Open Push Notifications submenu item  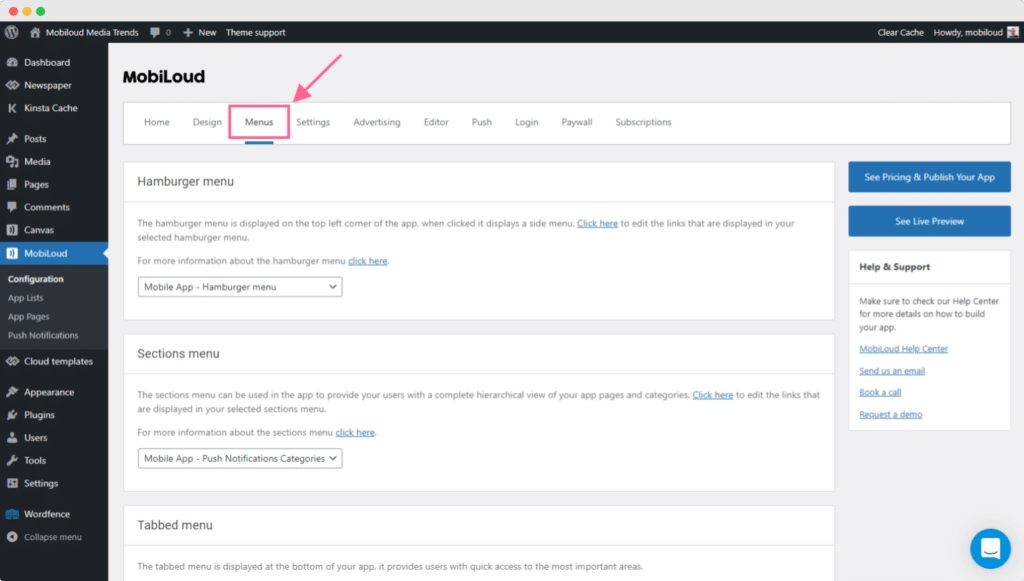click(43, 336)
